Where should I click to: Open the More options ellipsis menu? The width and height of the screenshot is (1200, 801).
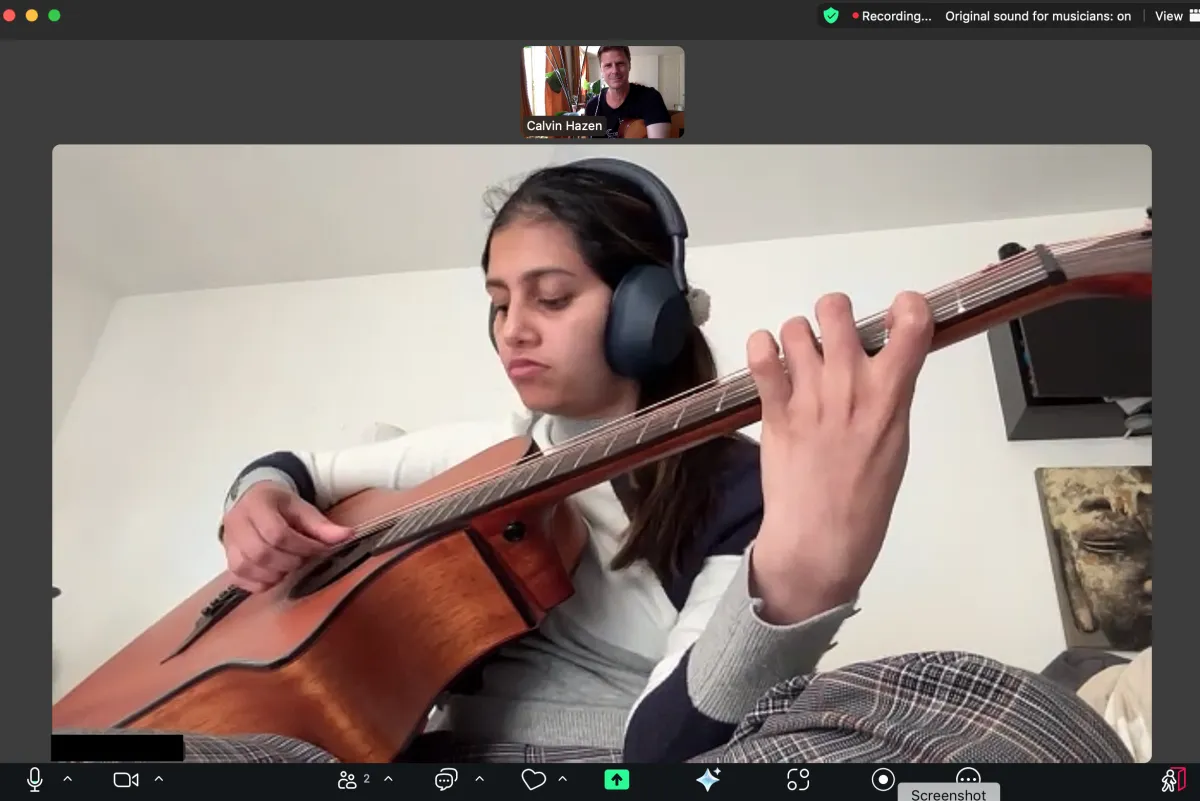coord(968,779)
